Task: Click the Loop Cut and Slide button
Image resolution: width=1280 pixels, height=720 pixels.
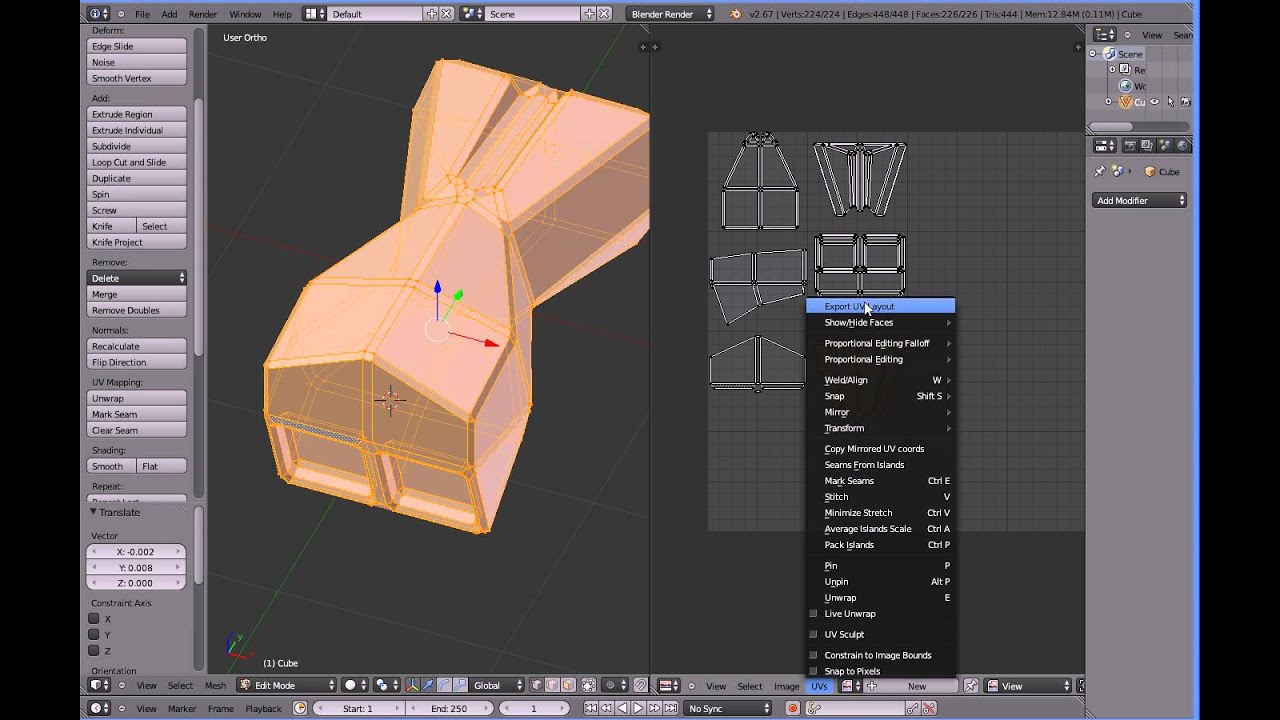Action: point(137,162)
